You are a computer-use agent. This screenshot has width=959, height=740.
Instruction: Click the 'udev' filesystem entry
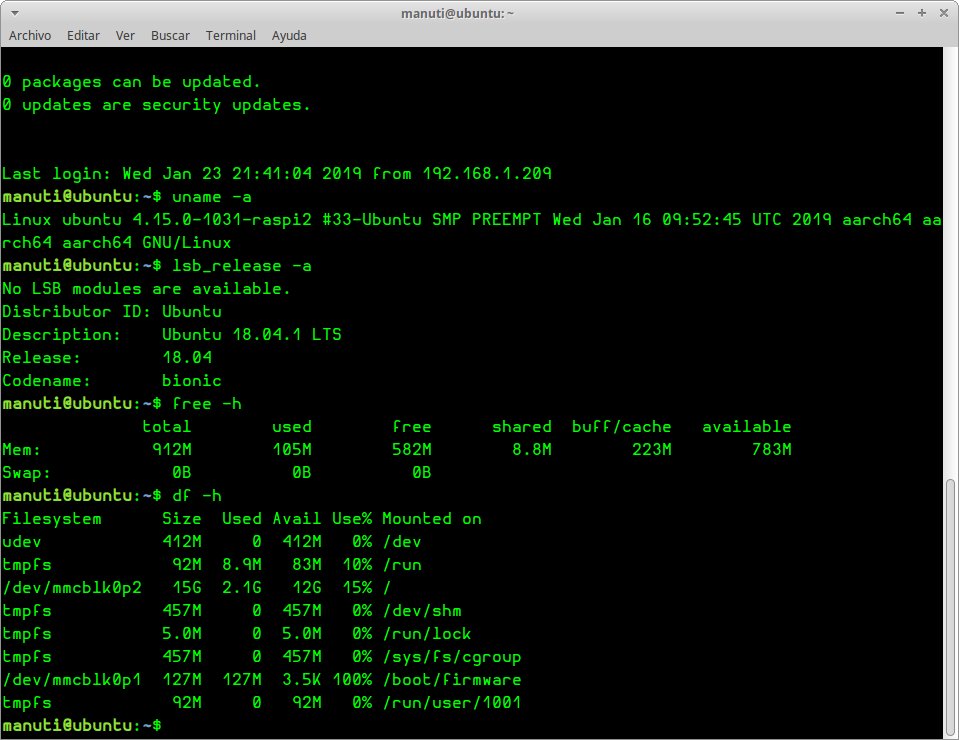(x=21, y=542)
